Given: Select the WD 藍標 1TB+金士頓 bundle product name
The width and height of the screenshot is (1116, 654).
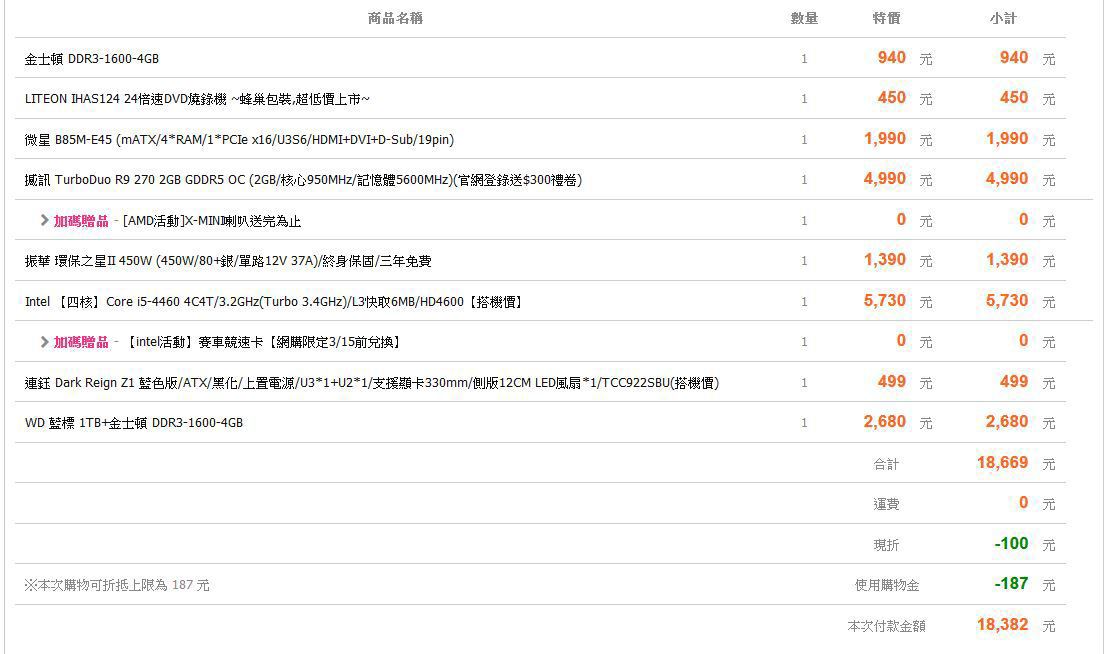Looking at the screenshot, I should tap(134, 423).
